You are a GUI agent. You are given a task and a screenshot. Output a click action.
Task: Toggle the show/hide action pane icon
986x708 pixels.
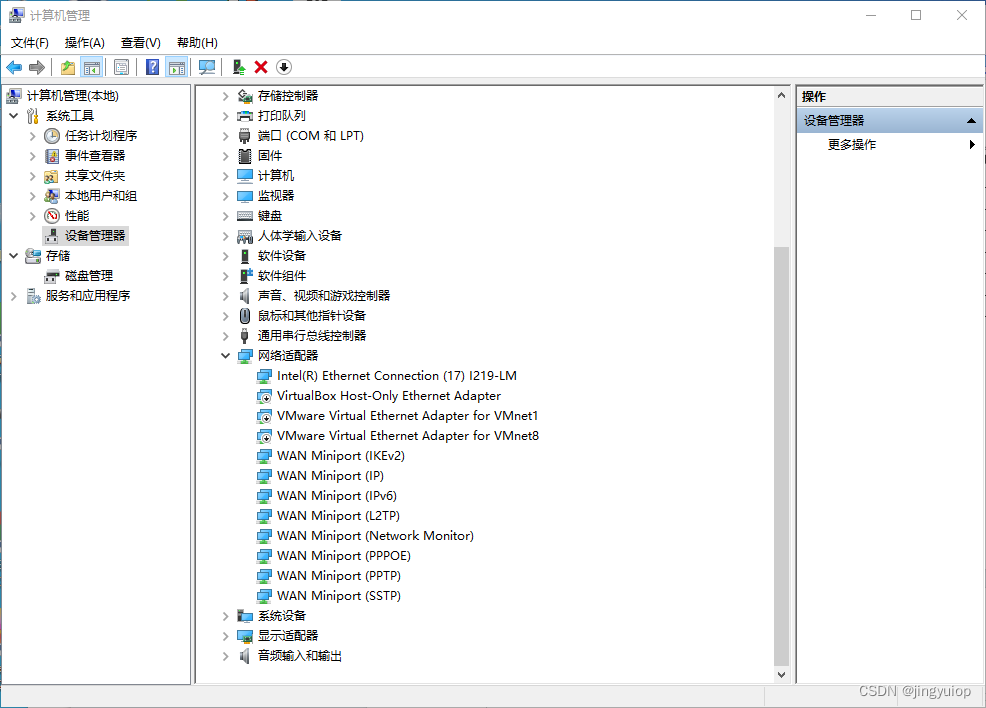click(177, 67)
